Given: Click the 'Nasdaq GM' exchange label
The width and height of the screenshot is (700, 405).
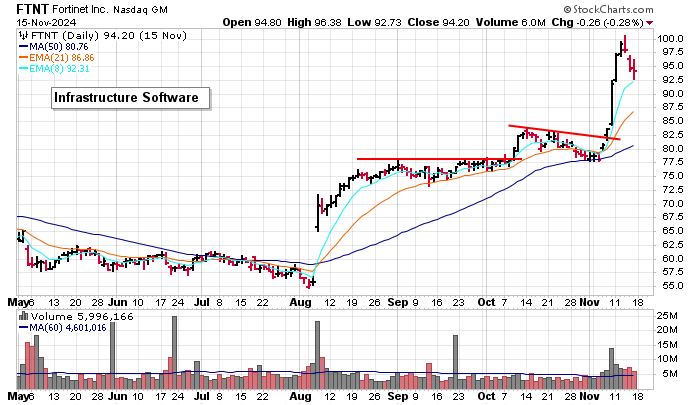Looking at the screenshot, I should pos(140,10).
